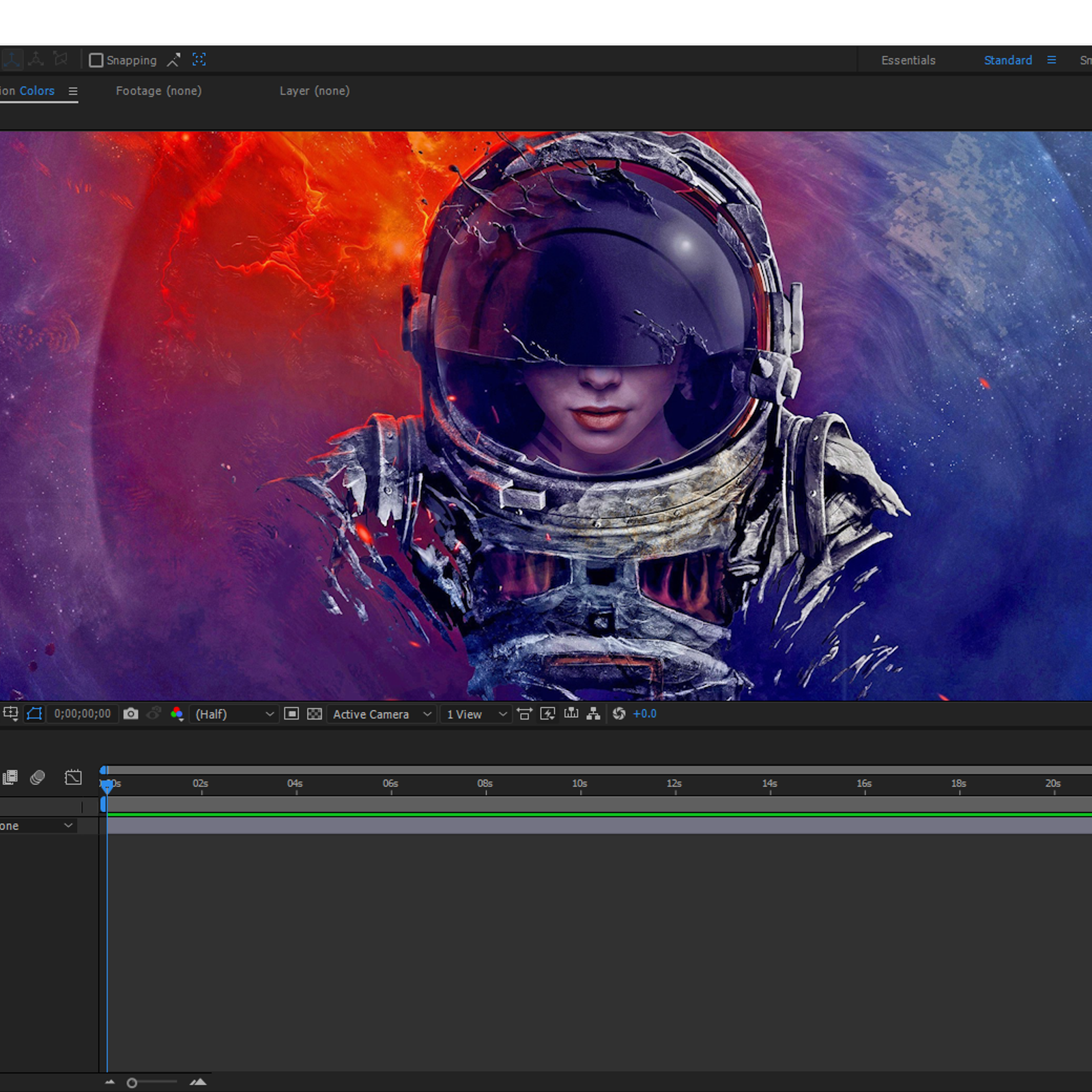Select the View Axis Mode icon
Viewport: 1092px width, 1092px height.
point(61,59)
